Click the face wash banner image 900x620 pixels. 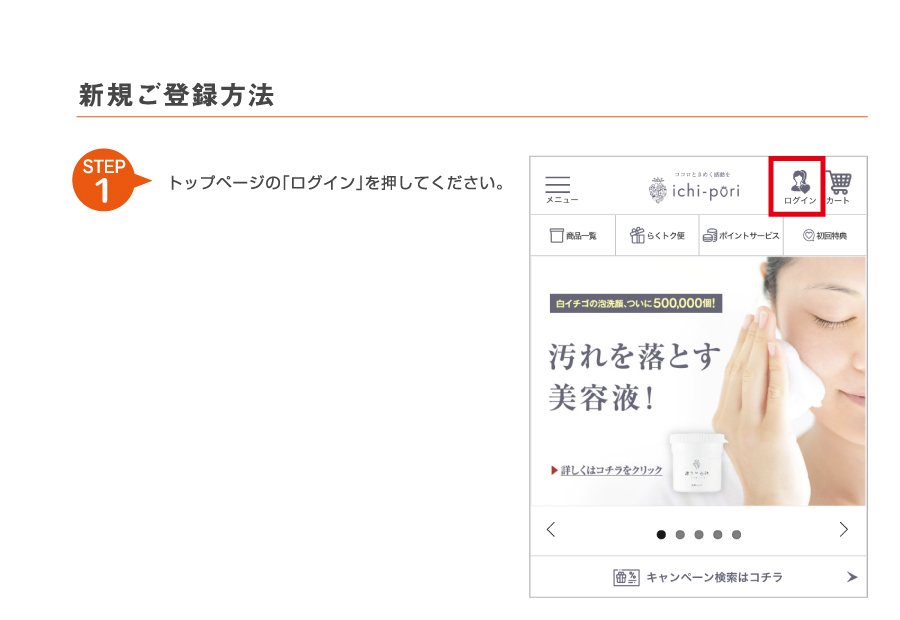pos(699,381)
